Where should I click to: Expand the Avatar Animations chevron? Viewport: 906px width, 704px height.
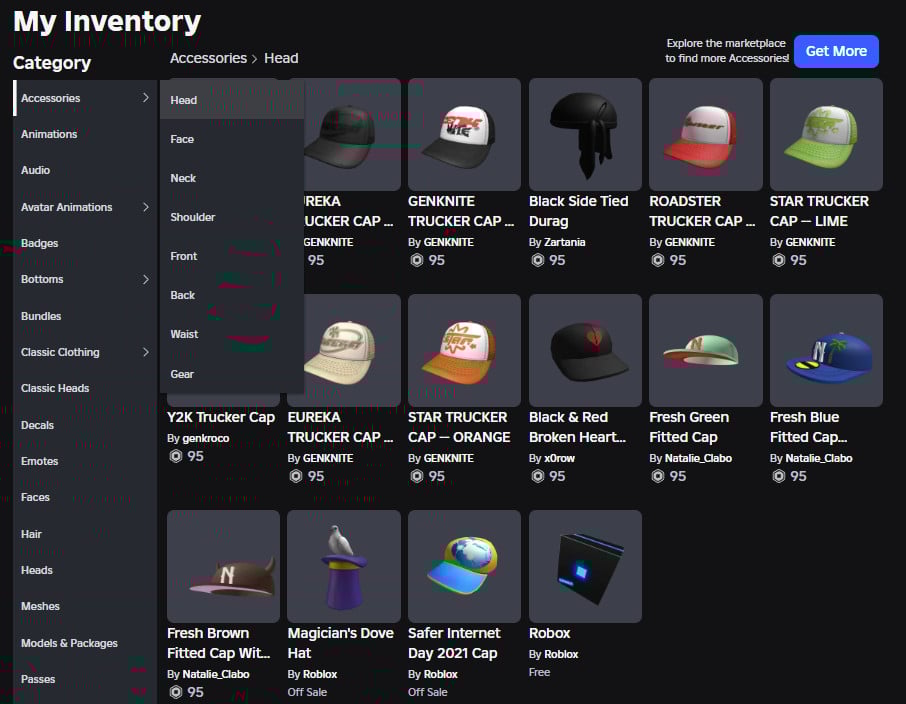146,207
